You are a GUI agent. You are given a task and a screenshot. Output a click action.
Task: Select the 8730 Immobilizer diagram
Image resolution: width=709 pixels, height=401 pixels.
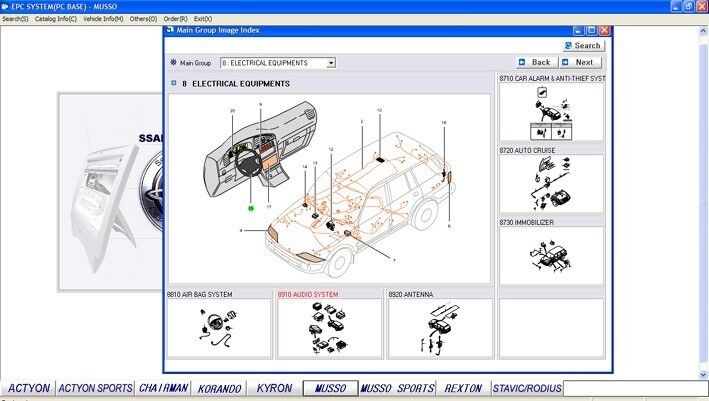(x=551, y=256)
